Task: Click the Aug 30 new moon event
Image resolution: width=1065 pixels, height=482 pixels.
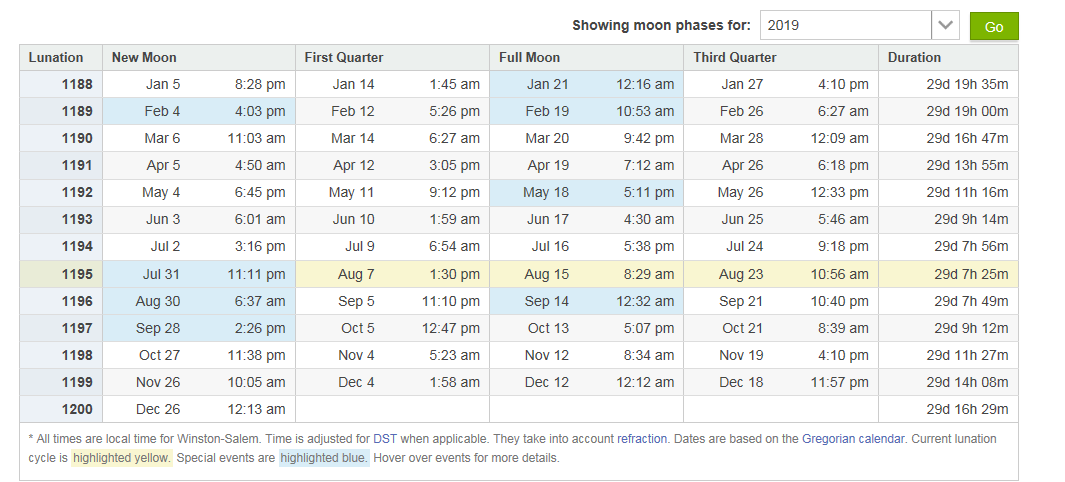Action: (x=199, y=301)
